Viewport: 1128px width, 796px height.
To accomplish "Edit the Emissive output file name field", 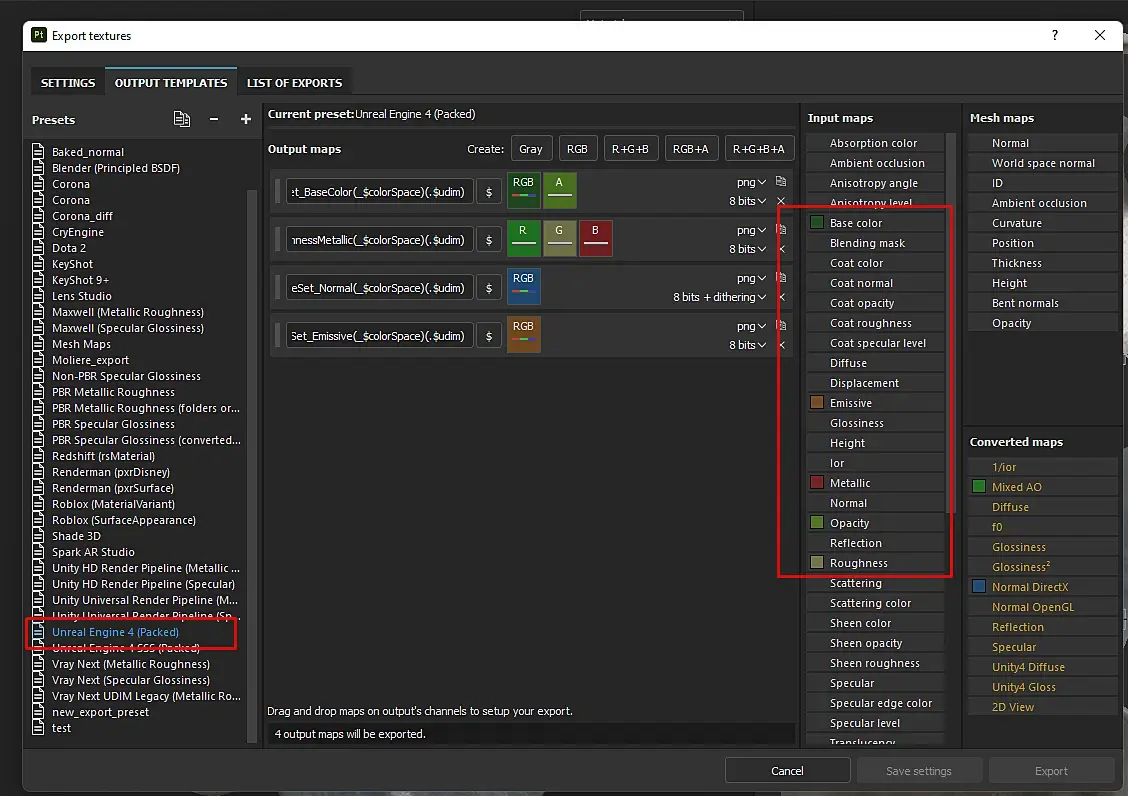I will pos(379,336).
